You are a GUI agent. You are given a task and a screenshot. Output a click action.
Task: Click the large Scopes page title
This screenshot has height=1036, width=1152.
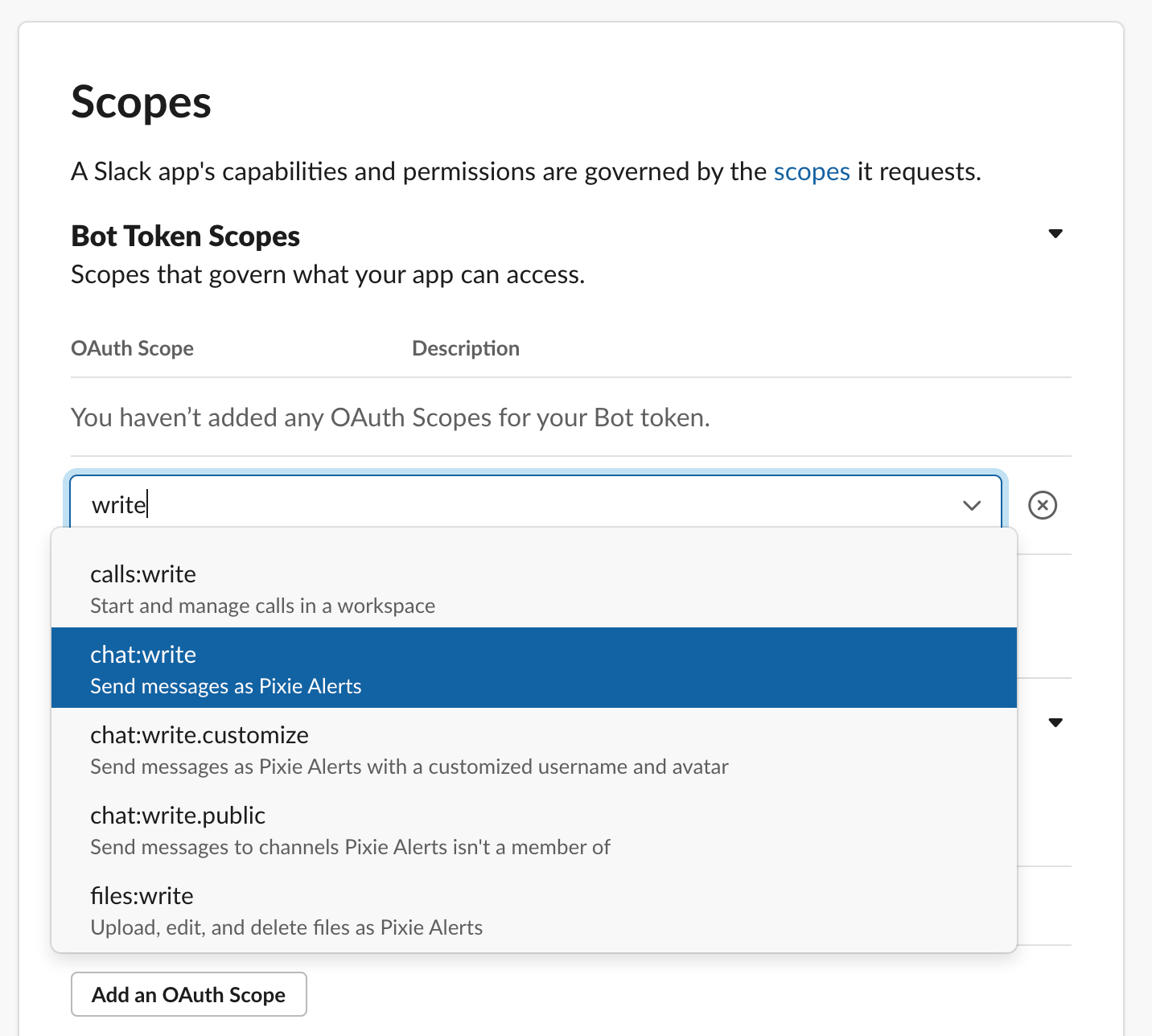point(142,102)
